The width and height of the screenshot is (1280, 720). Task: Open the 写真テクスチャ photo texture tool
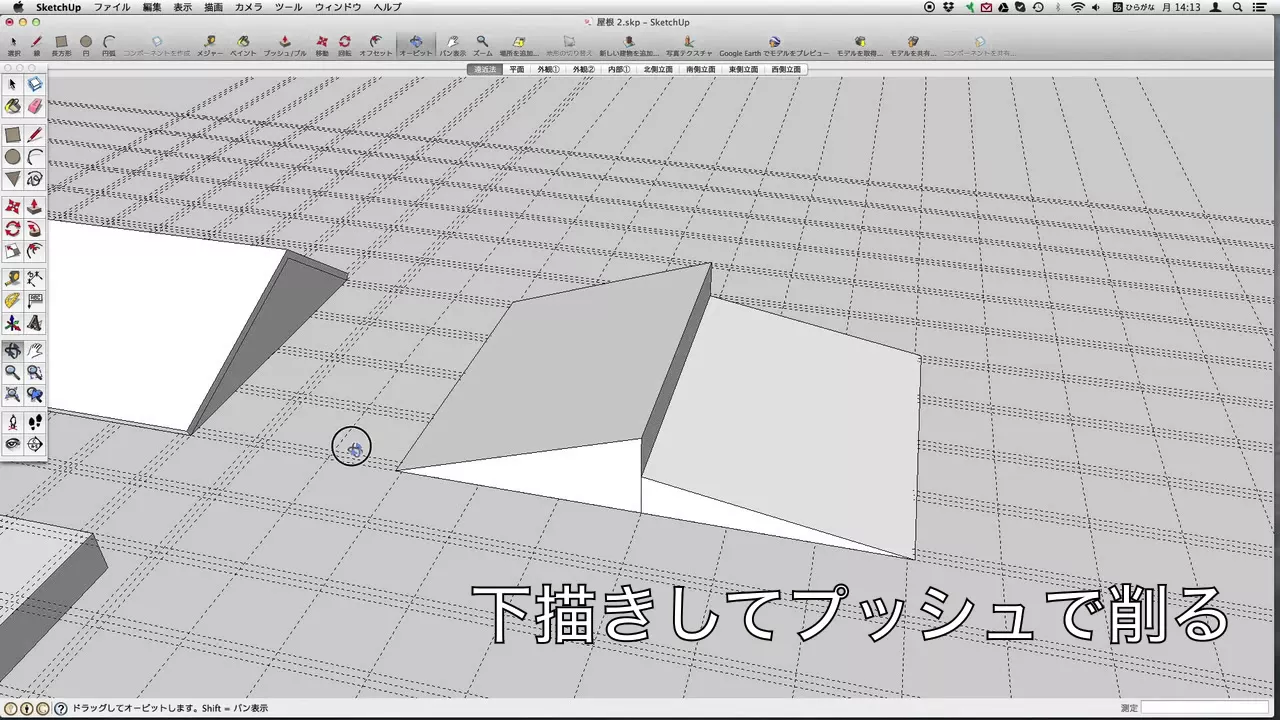[x=689, y=45]
